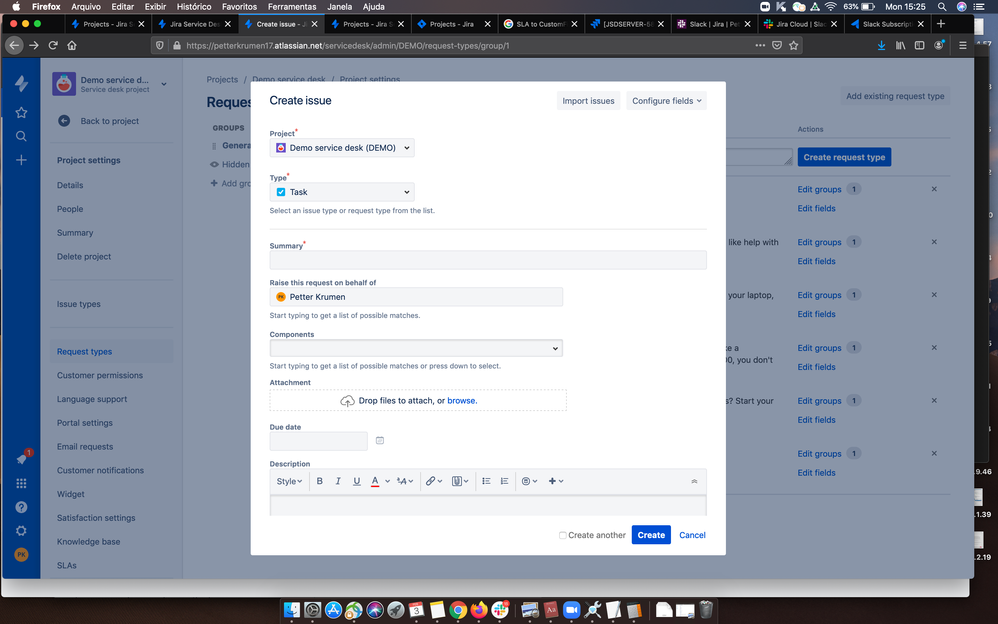Click the Due date input field
Image resolution: width=998 pixels, height=624 pixels.
[x=318, y=441]
